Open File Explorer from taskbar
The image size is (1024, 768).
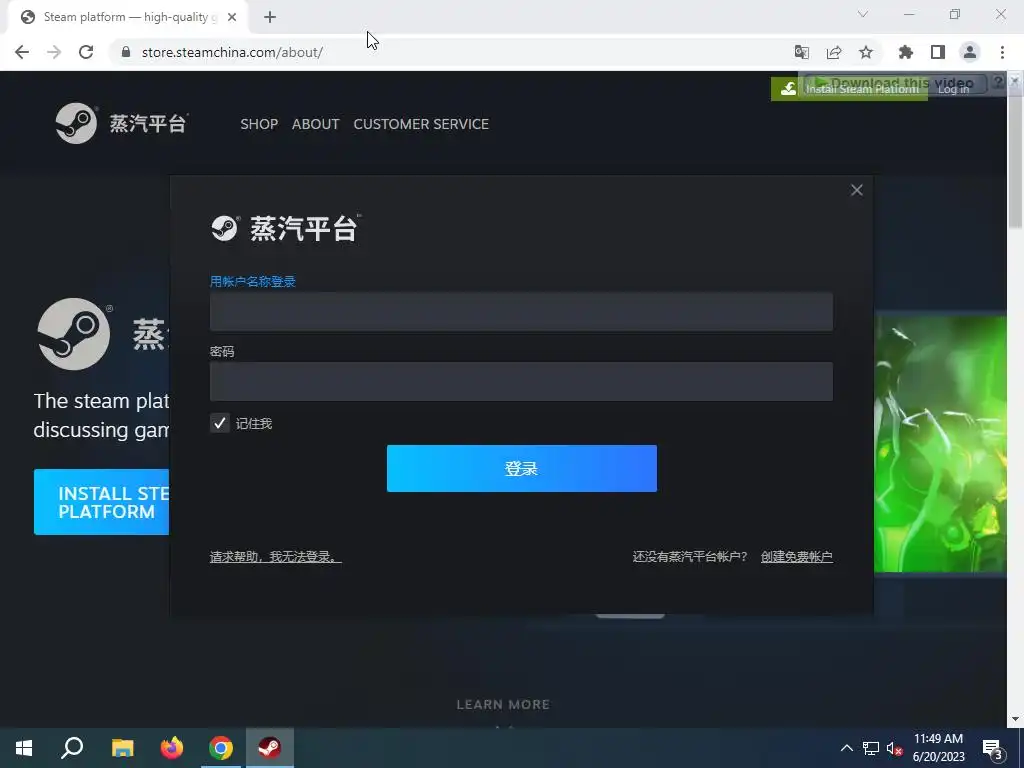click(122, 748)
